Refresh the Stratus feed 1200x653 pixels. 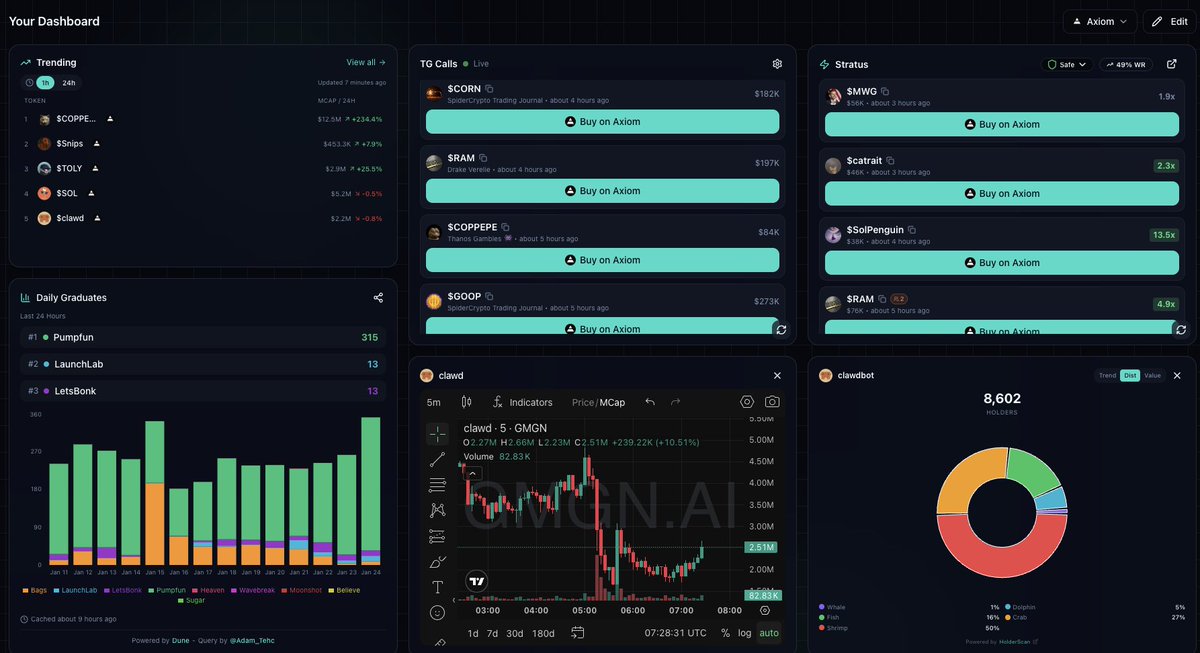click(x=1180, y=329)
